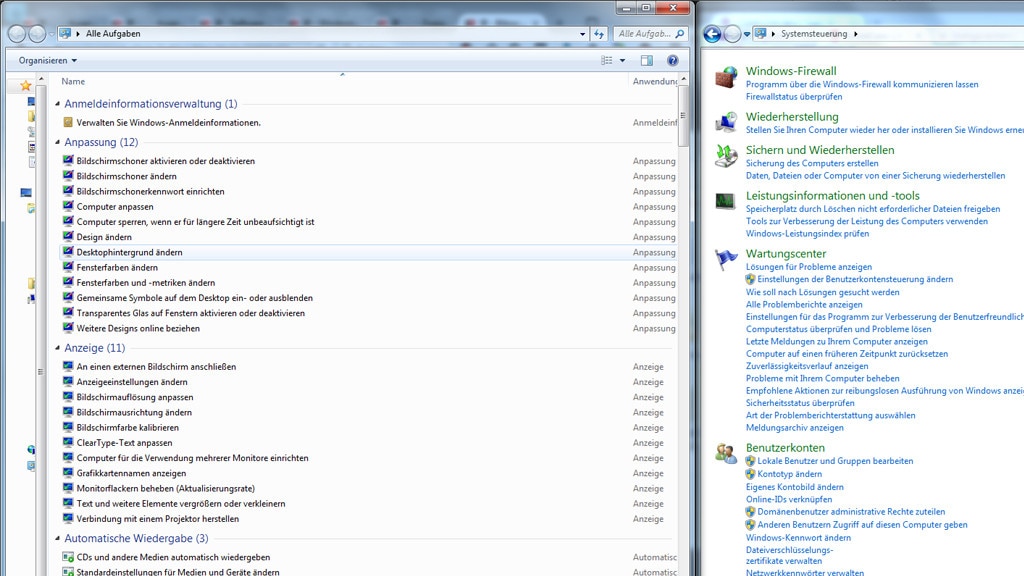The image size is (1024, 576).
Task: Click the Favorites star icon in navigation pane
Action: [x=25, y=86]
